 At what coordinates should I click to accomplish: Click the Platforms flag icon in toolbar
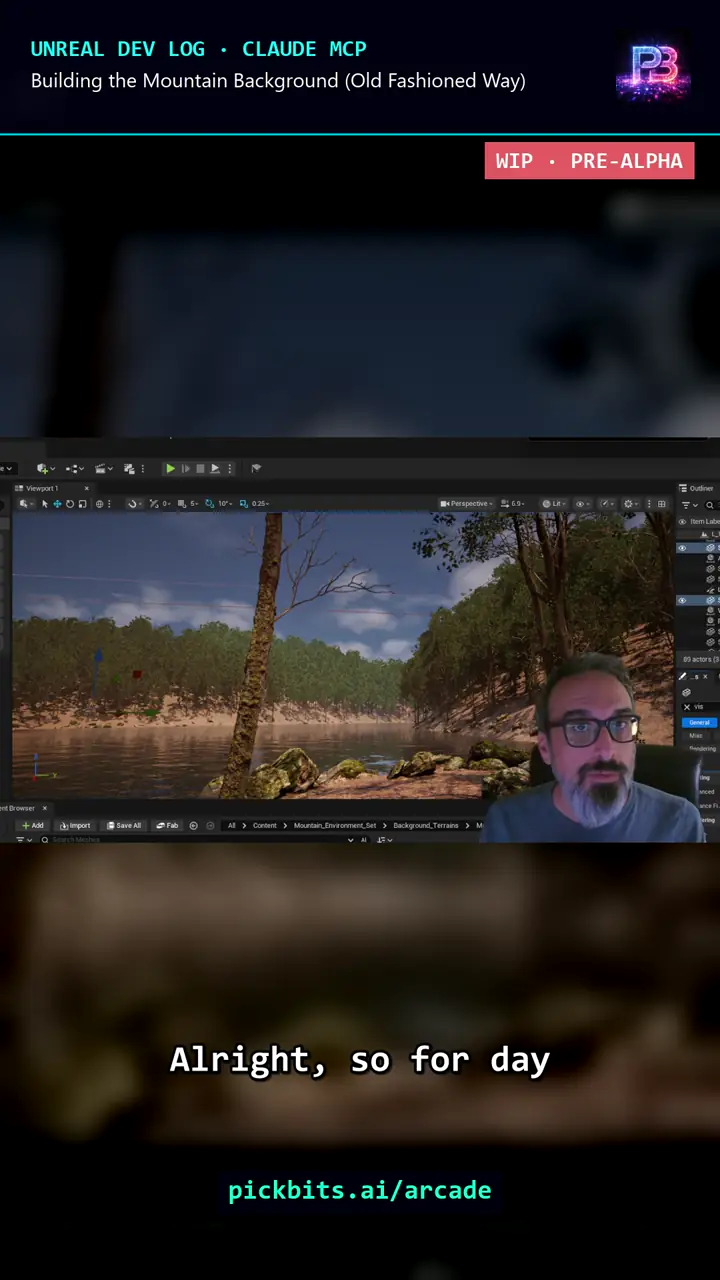click(x=256, y=468)
